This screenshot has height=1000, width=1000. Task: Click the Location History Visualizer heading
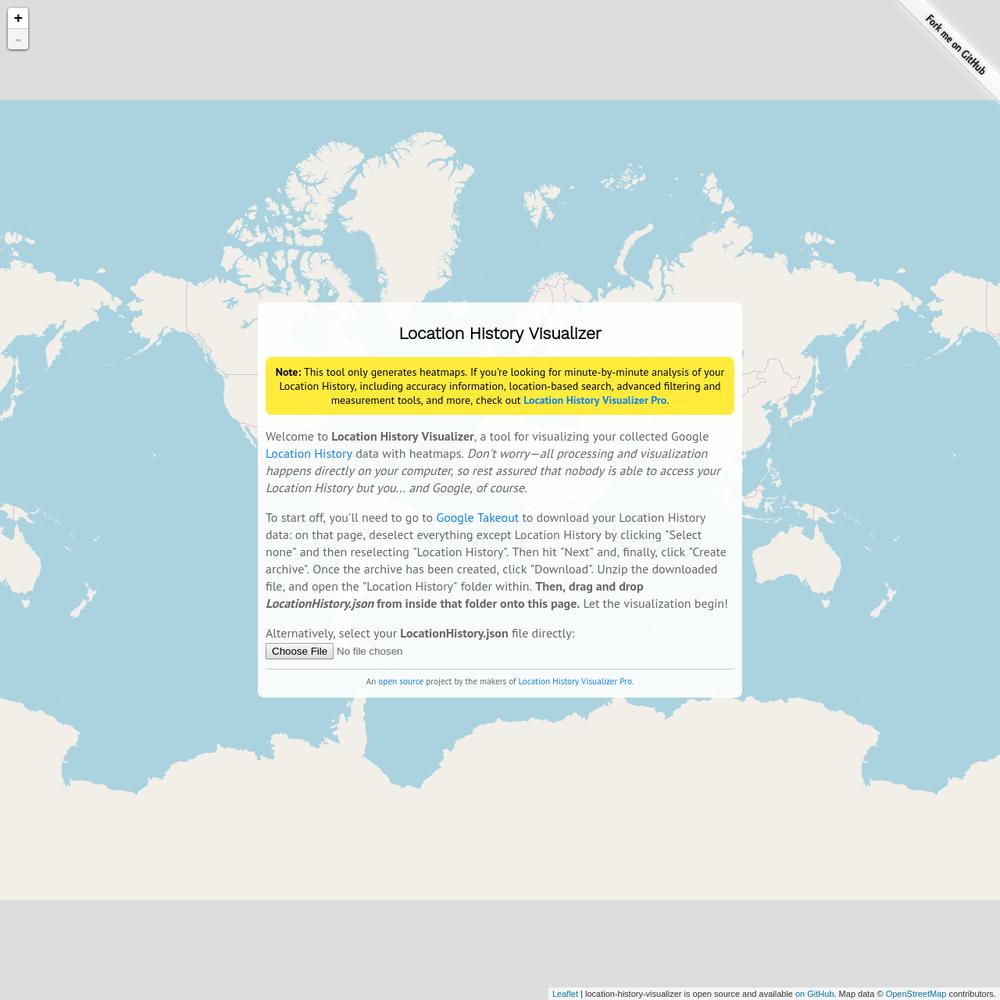[x=500, y=334]
